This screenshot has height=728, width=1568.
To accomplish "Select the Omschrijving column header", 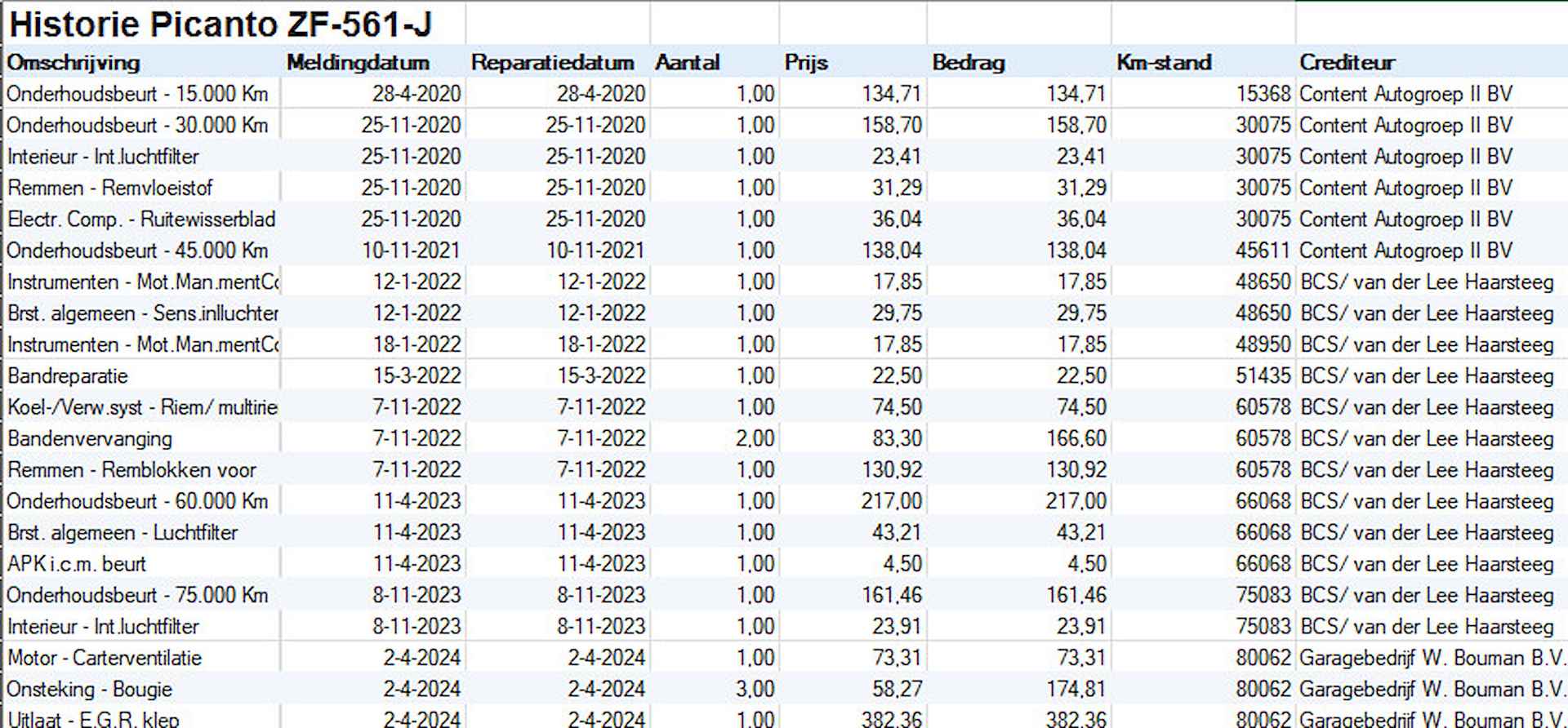I will pyautogui.click(x=73, y=62).
